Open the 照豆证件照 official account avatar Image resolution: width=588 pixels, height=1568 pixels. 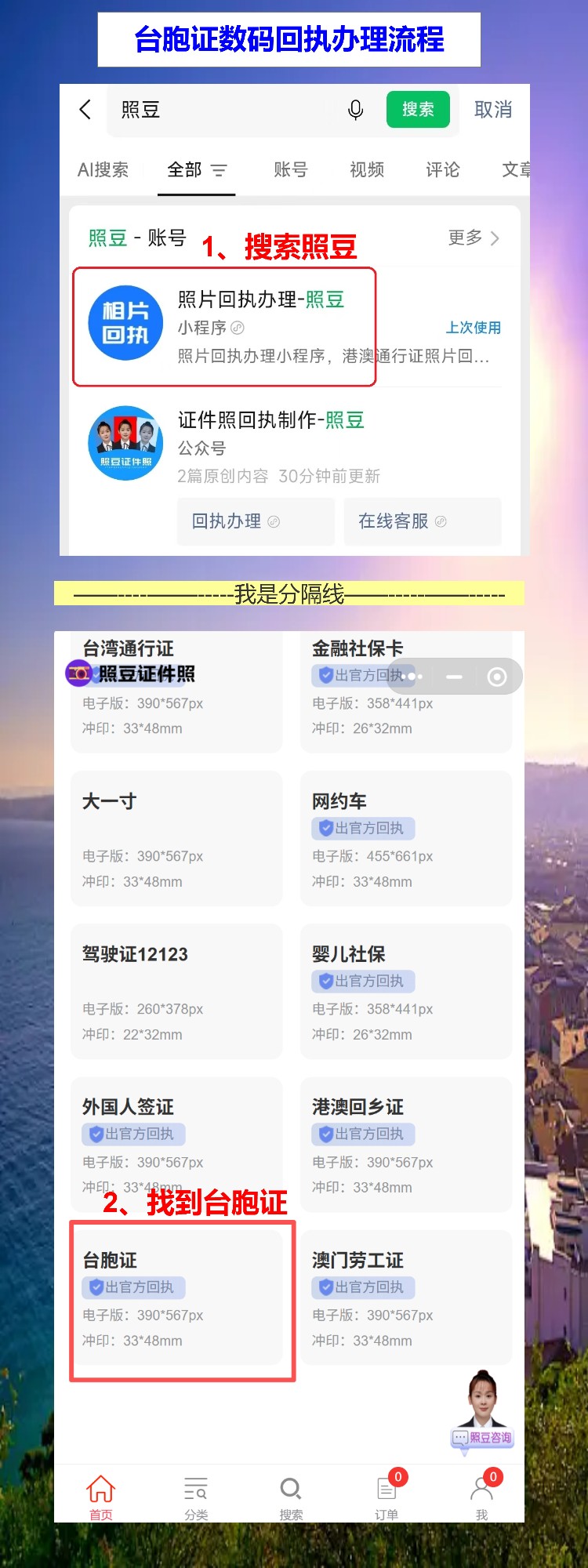[125, 443]
